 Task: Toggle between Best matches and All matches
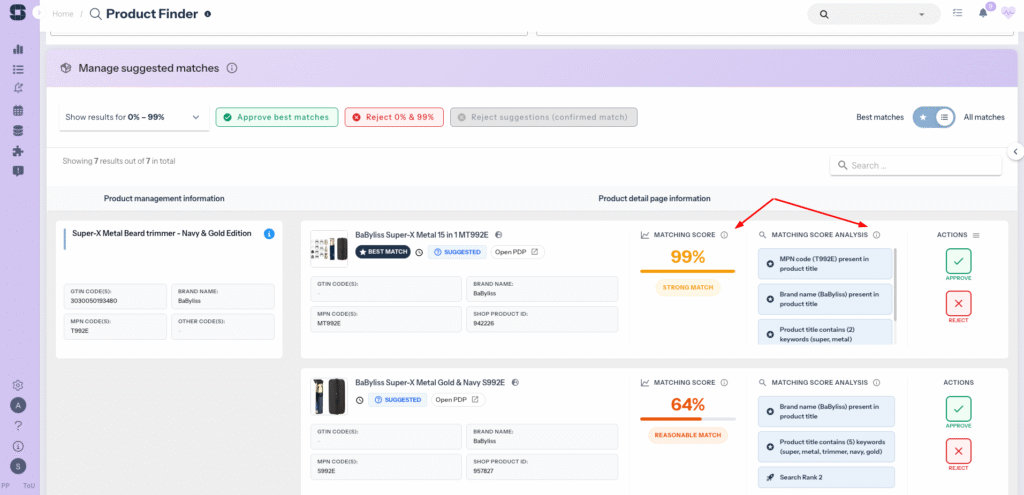click(x=934, y=117)
